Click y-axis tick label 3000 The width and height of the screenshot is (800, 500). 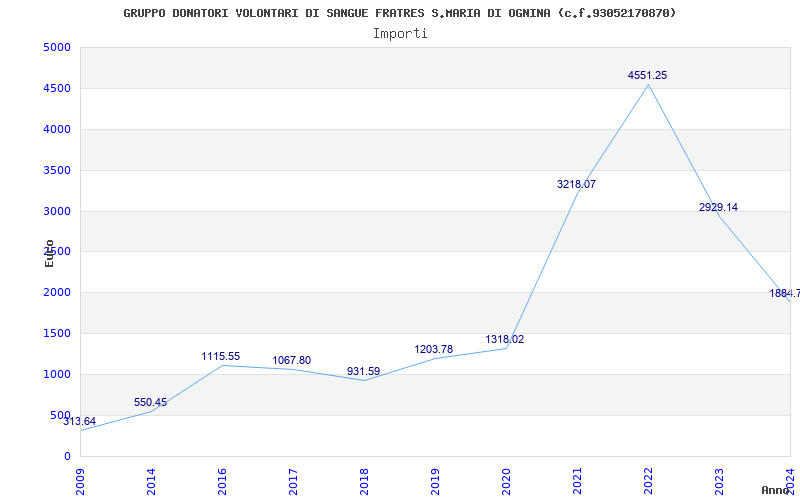[57, 211]
